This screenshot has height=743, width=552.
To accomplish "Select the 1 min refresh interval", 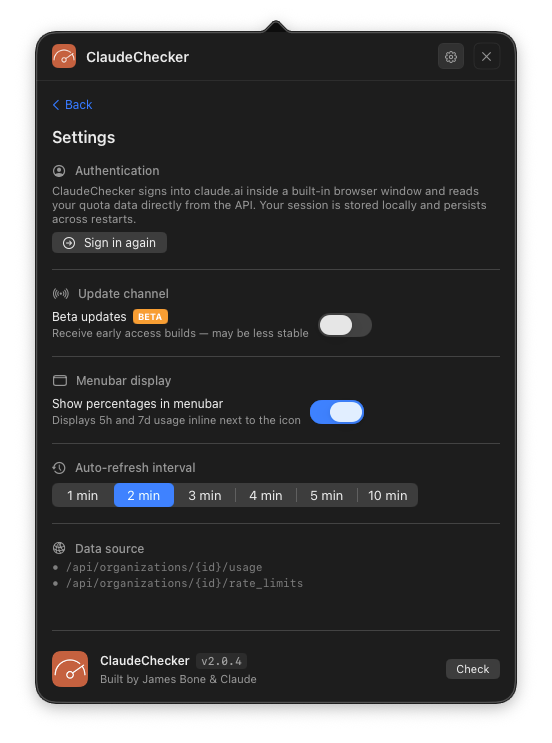I will pyautogui.click(x=82, y=495).
